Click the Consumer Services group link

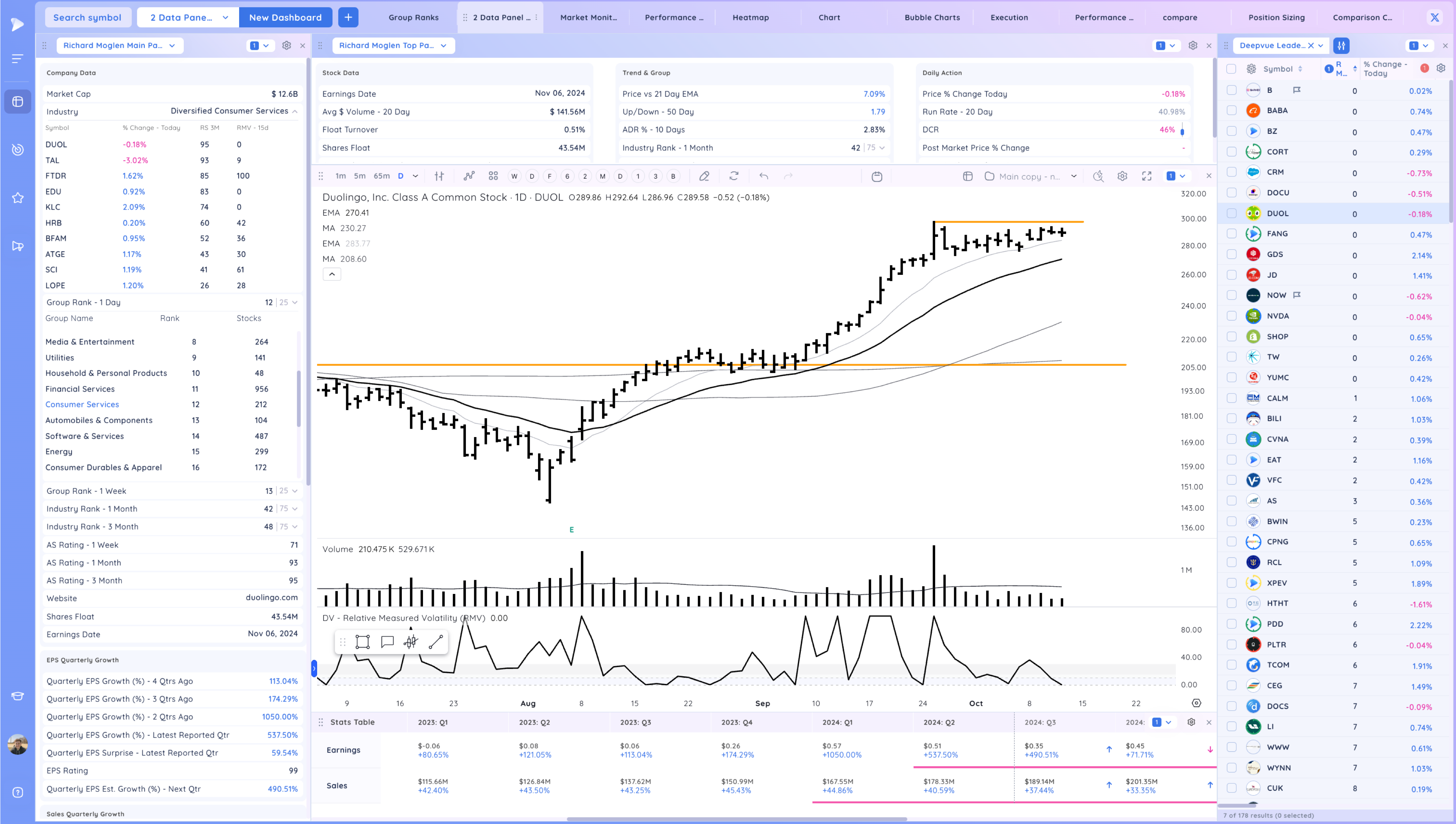[82, 404]
